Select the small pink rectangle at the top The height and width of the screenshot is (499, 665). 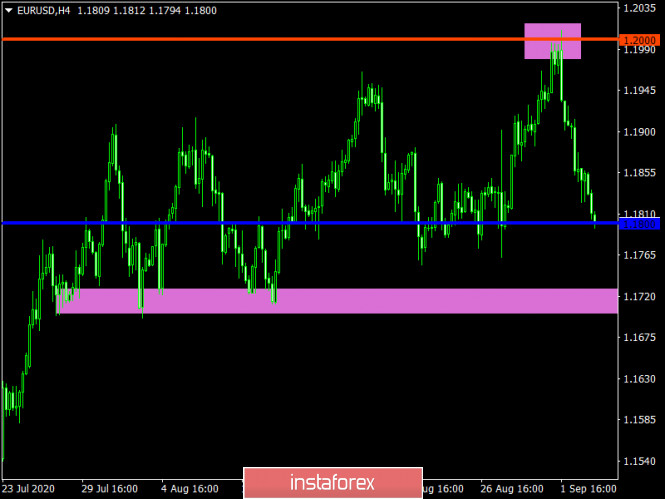click(552, 40)
